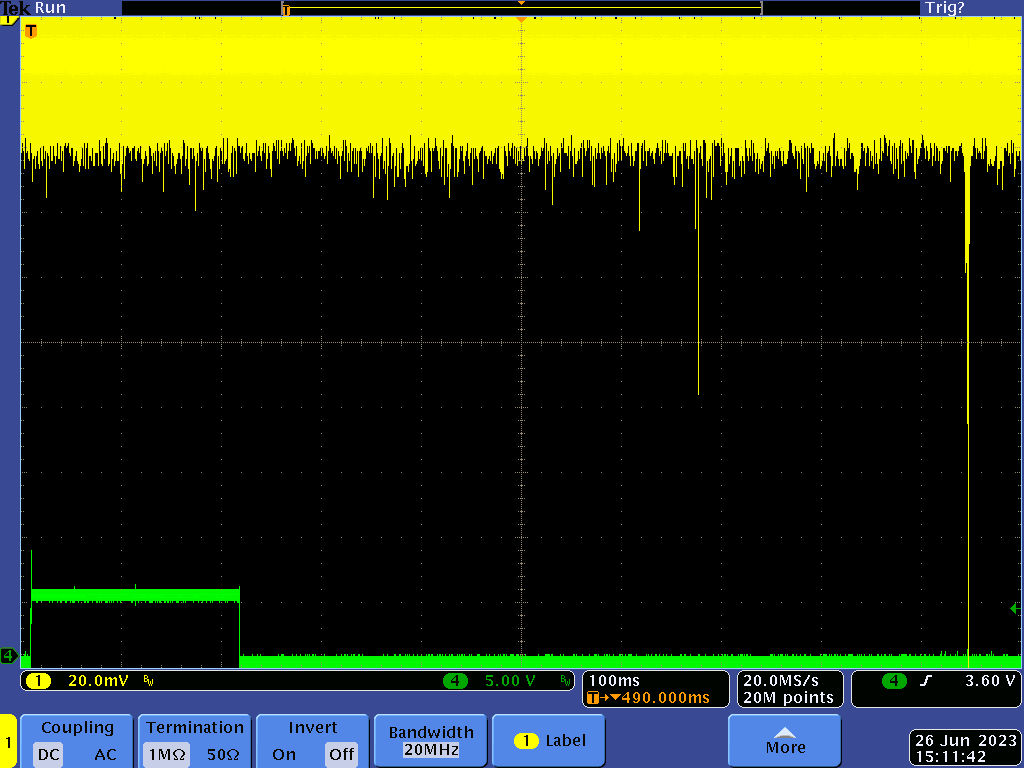1024x768 pixels.
Task: Click the green trigger level arrow
Action: (x=1015, y=608)
